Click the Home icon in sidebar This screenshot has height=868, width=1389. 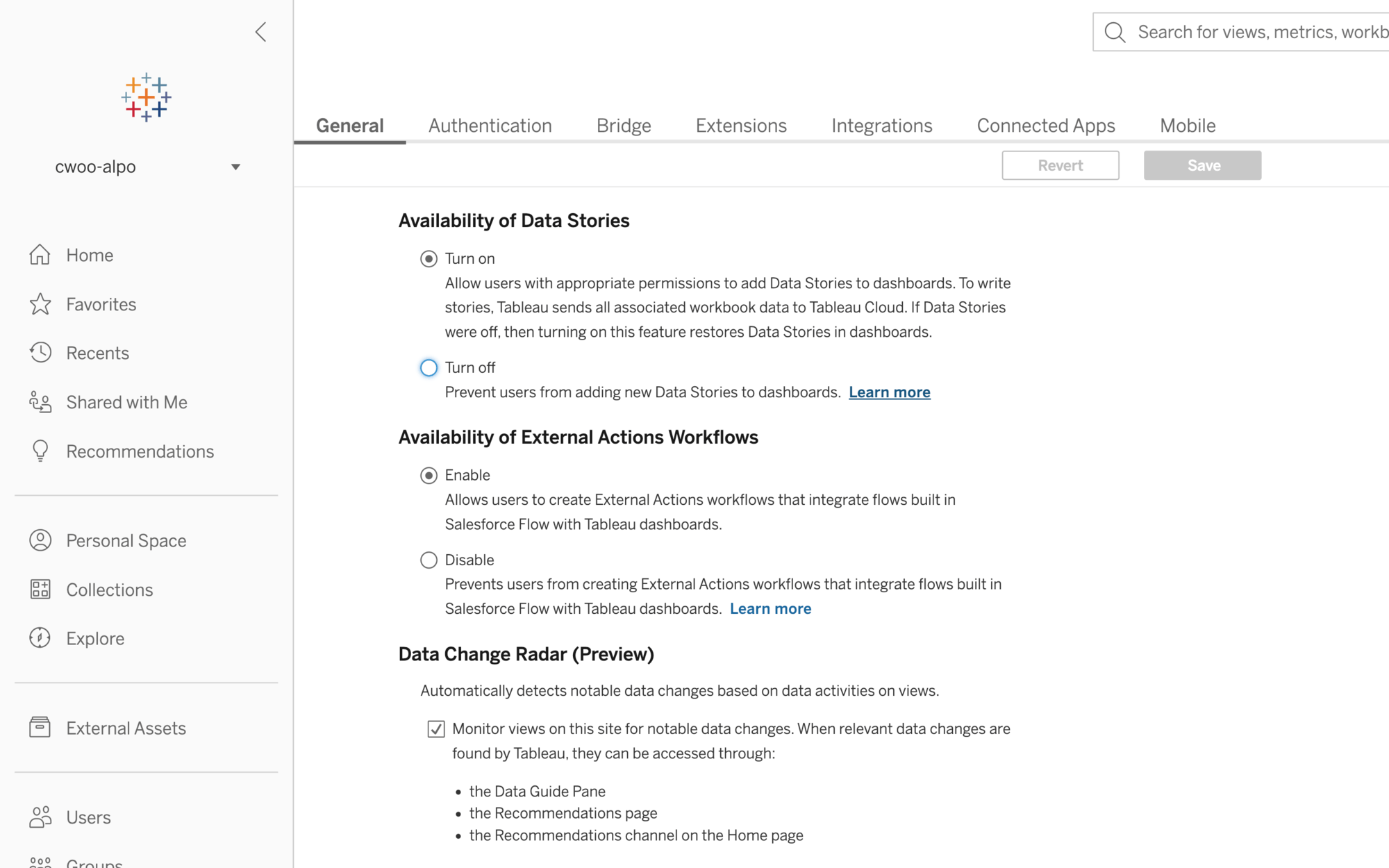tap(40, 255)
